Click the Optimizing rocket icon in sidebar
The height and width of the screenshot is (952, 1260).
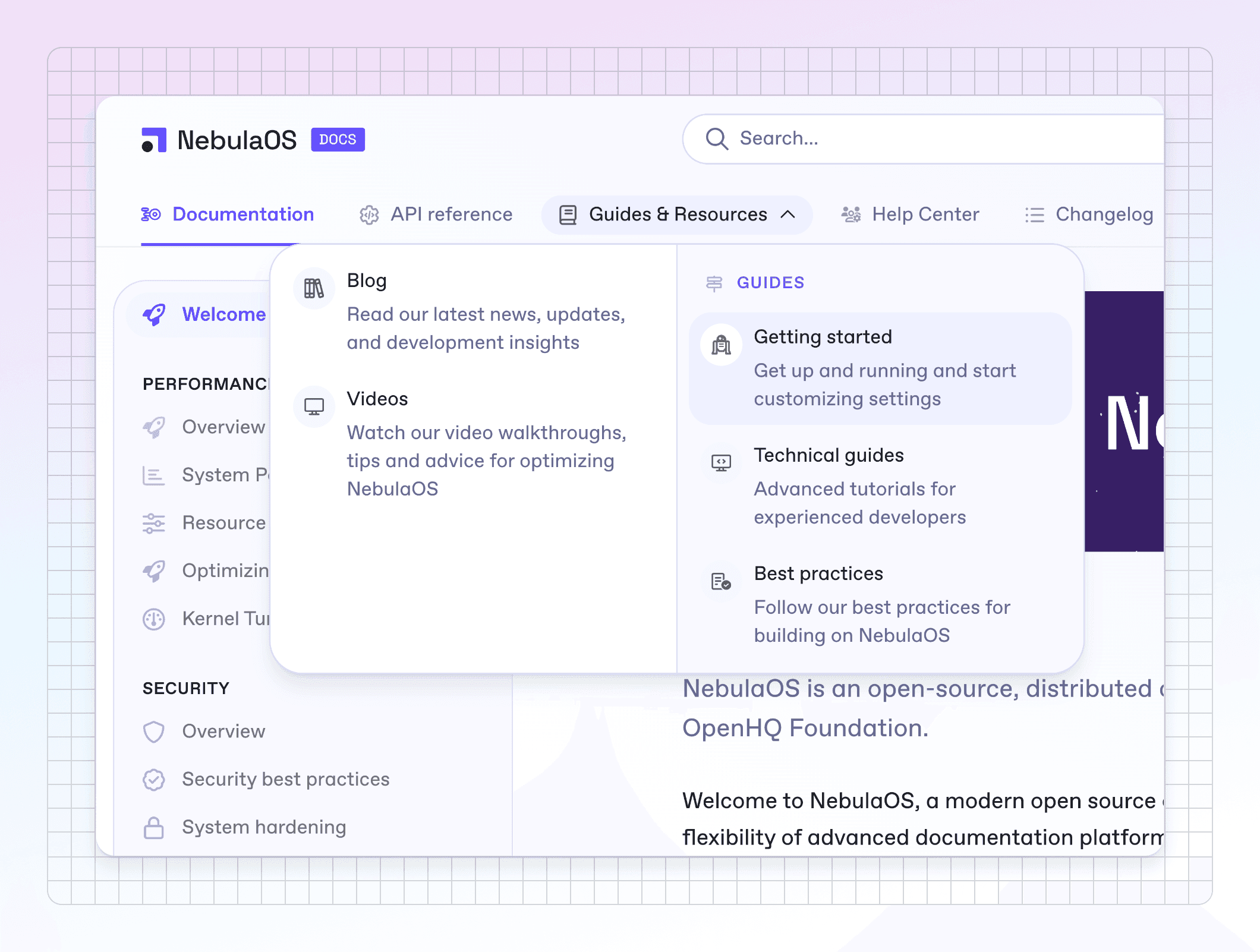(x=154, y=571)
